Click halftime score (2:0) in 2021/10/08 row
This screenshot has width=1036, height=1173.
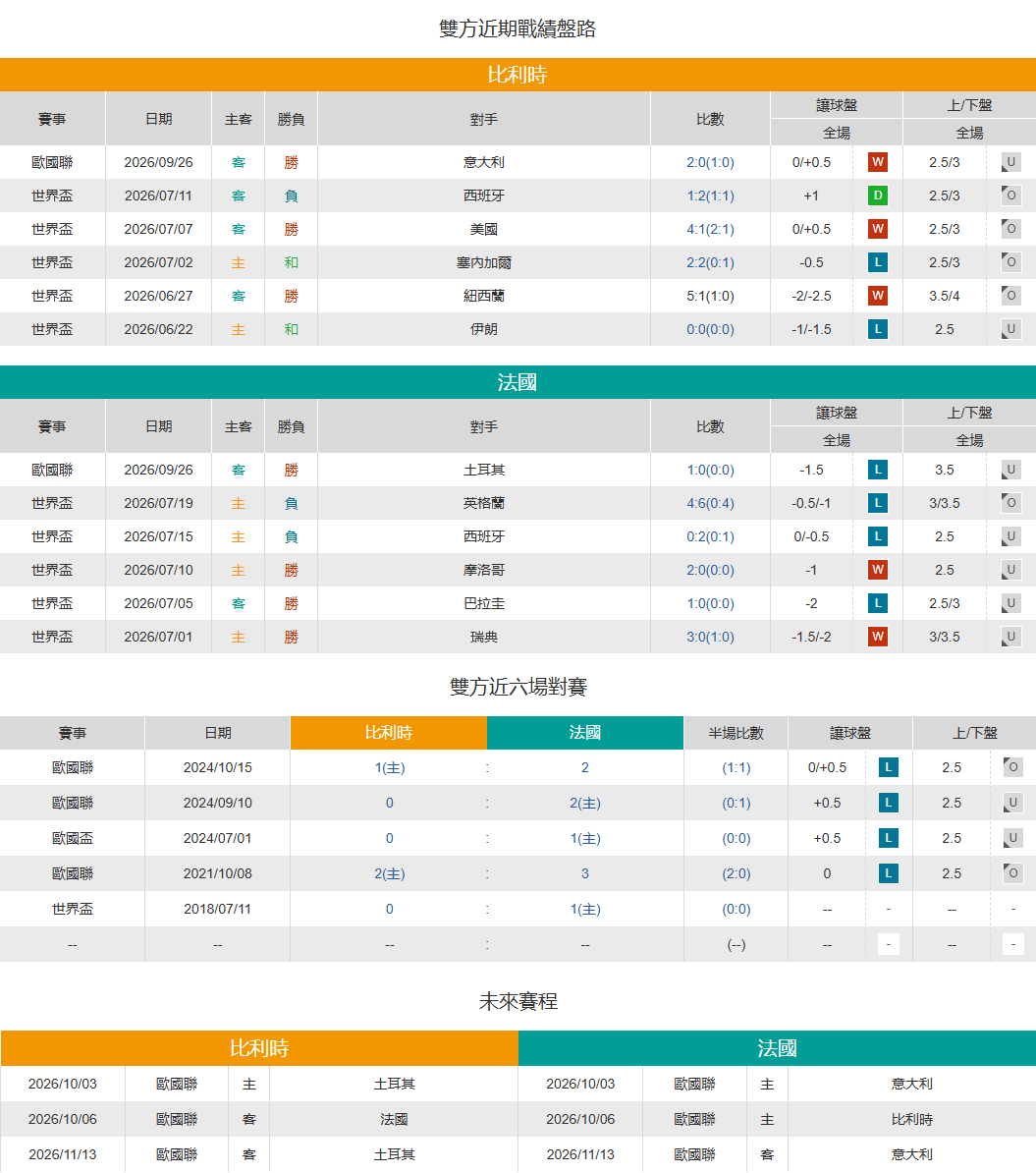(736, 873)
